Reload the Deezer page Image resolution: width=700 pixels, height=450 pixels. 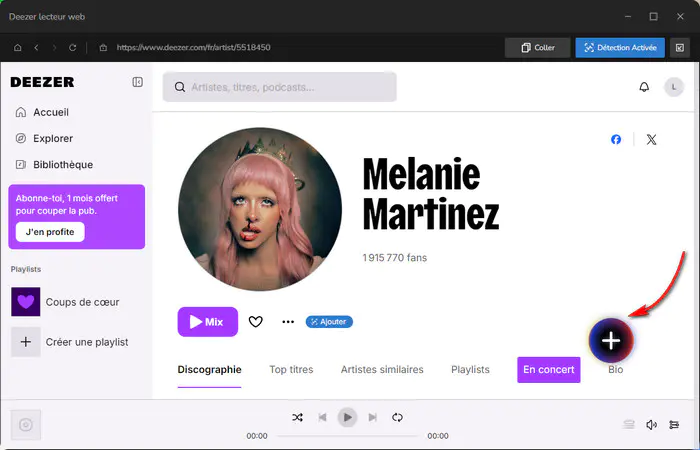[72, 47]
